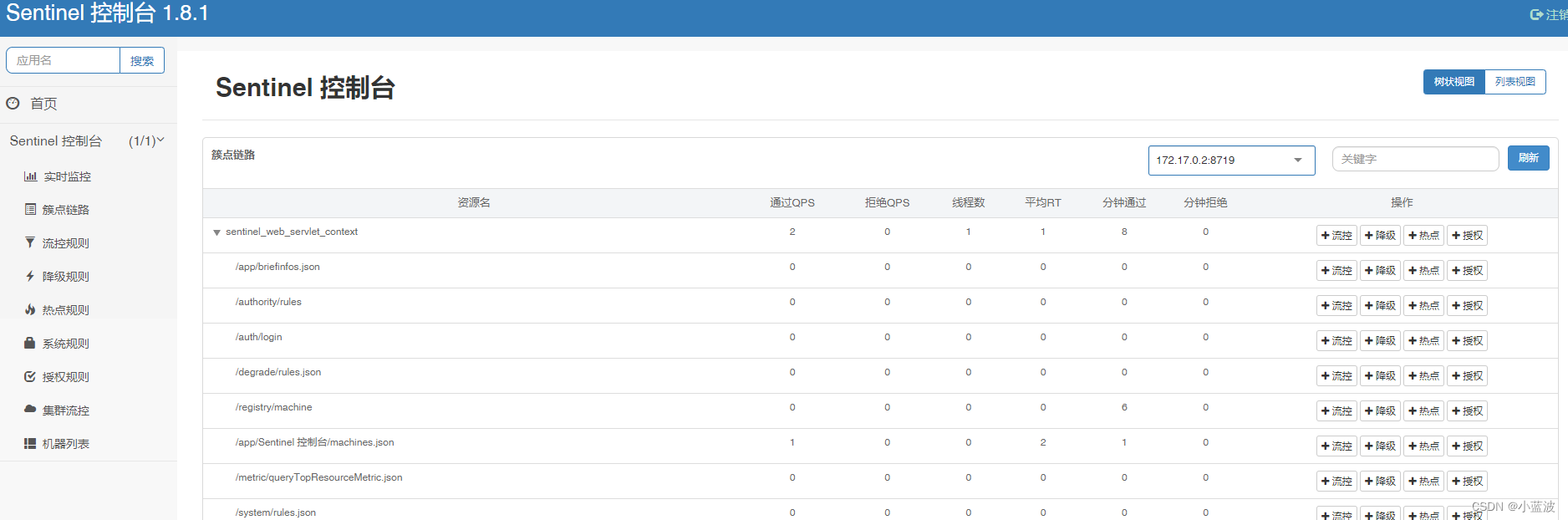Image resolution: width=1568 pixels, height=520 pixels.
Task: Add 流控 rule for /metric/queryTopResourceMetric.json
Action: click(1336, 482)
